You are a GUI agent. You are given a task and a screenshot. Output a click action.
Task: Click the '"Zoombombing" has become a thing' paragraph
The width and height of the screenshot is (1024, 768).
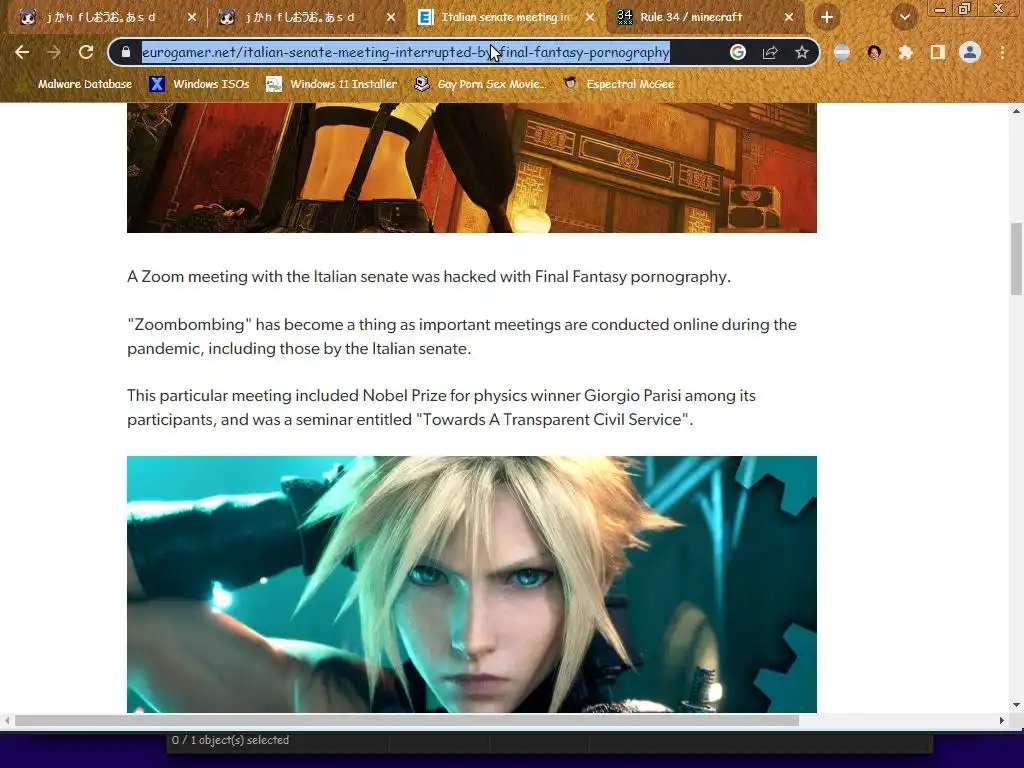coord(462,336)
